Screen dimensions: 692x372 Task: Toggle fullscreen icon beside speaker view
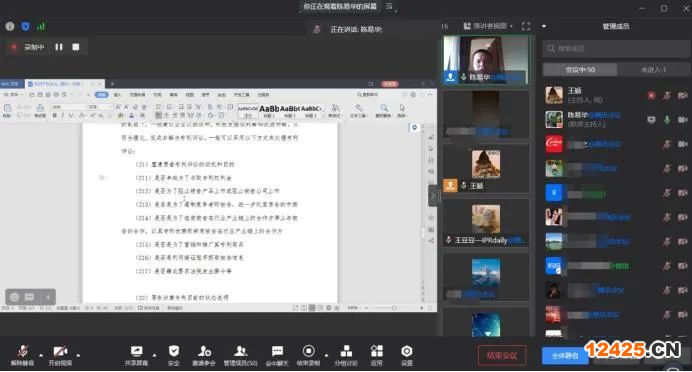click(x=526, y=26)
